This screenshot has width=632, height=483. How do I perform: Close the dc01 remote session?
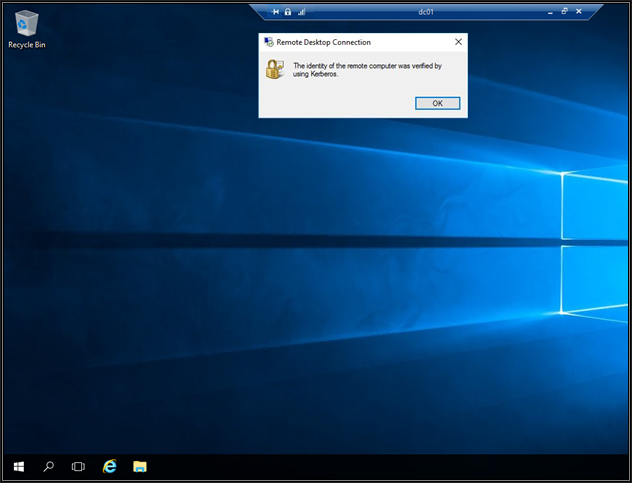click(x=579, y=11)
